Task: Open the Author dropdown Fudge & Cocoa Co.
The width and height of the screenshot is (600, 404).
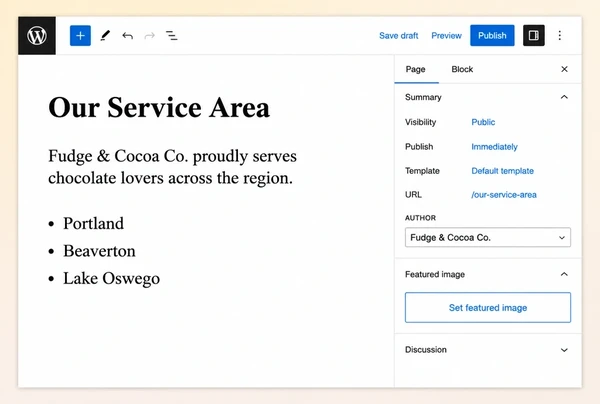Action: [488, 238]
